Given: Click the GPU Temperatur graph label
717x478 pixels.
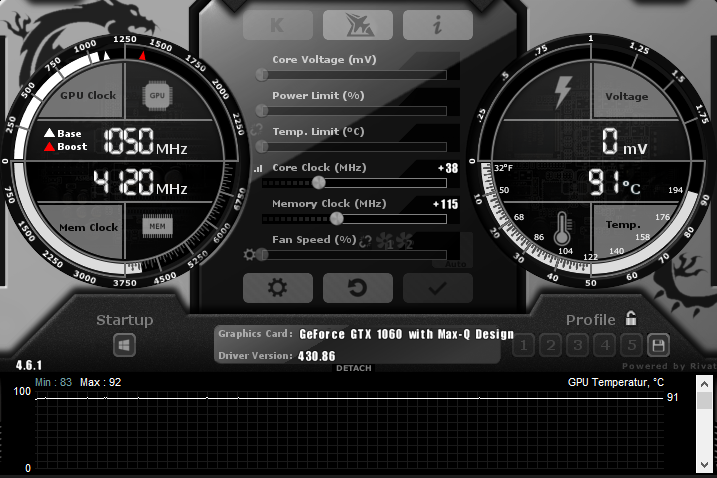Looking at the screenshot, I should pyautogui.click(x=615, y=382).
